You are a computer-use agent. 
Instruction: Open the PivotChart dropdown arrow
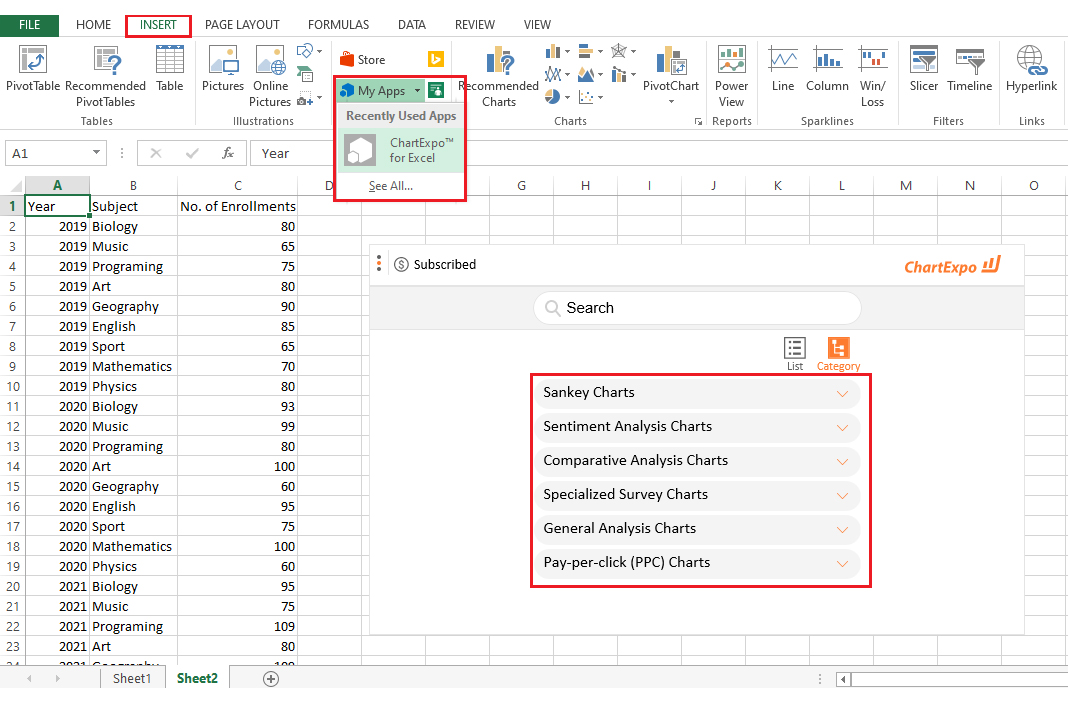671,101
